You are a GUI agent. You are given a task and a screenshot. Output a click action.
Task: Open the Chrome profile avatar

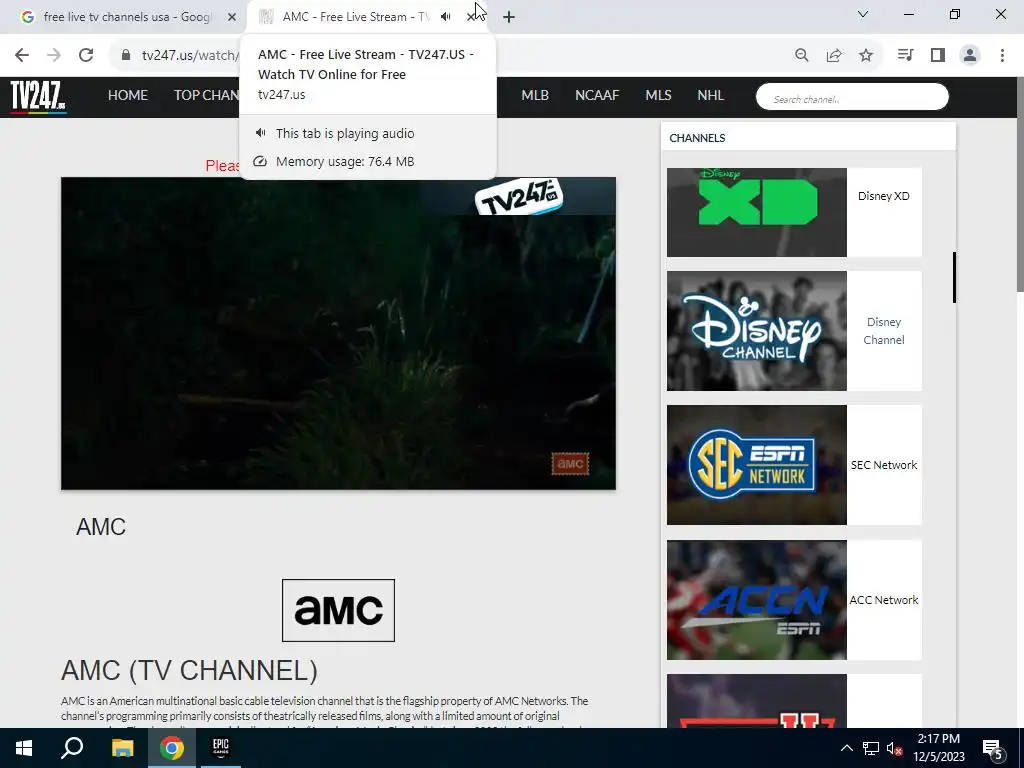pyautogui.click(x=970, y=56)
